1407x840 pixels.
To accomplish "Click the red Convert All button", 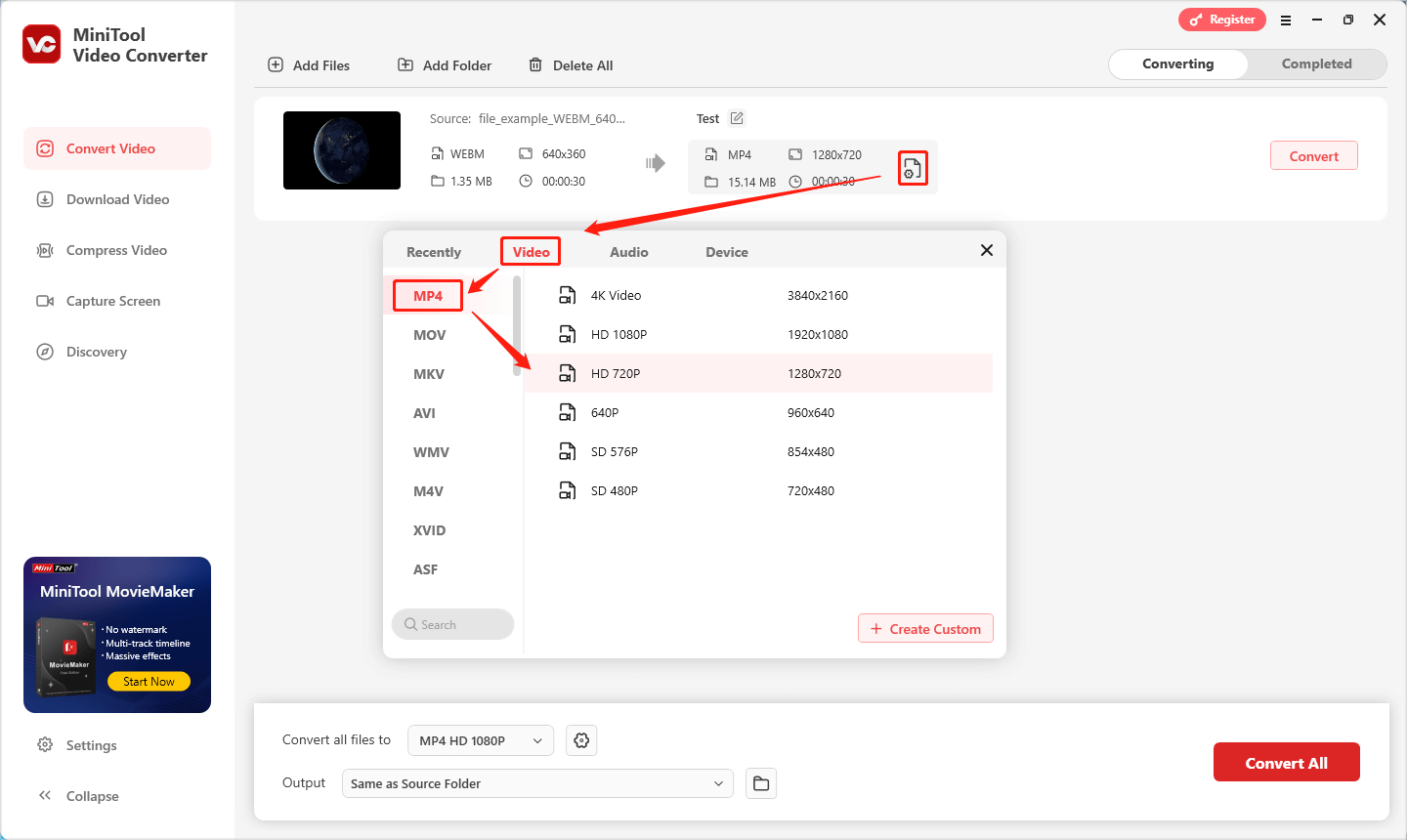I will click(1287, 763).
